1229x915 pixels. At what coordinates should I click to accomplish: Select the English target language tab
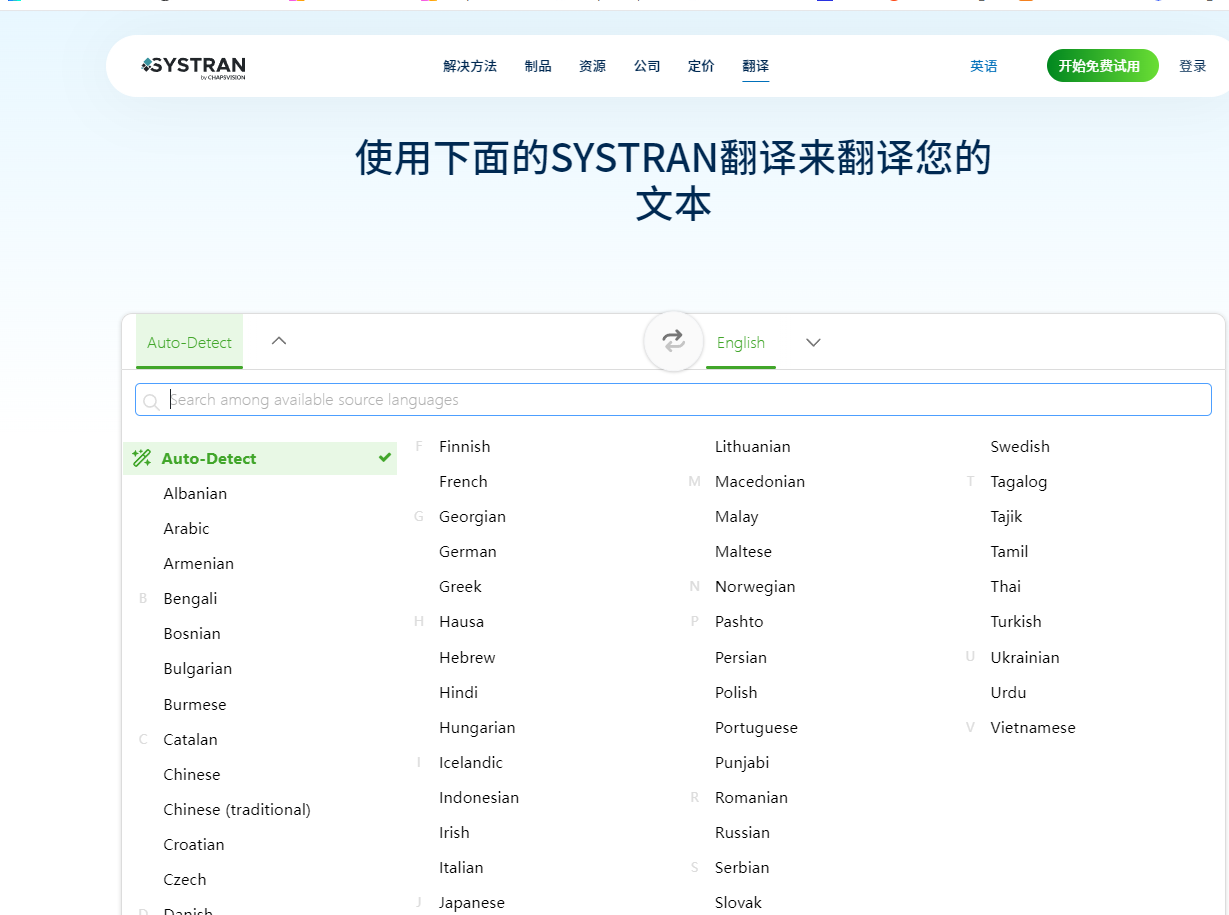(x=741, y=342)
